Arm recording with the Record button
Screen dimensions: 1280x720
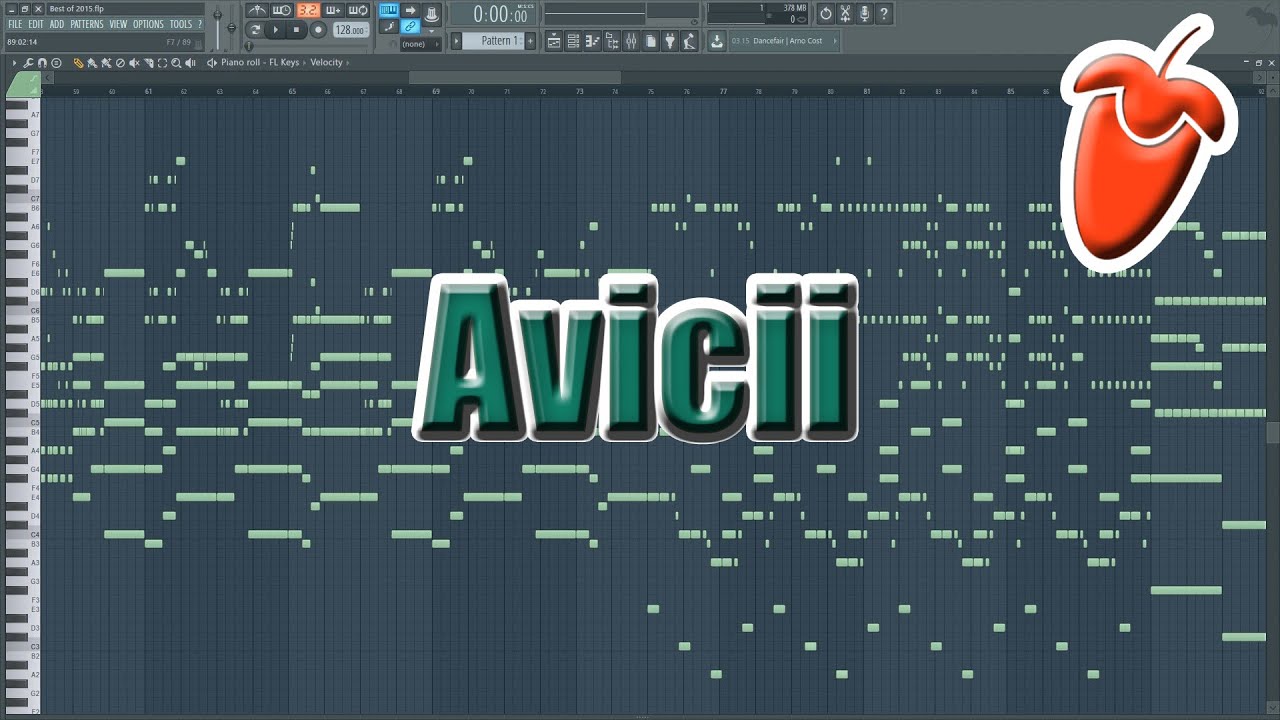pos(318,30)
